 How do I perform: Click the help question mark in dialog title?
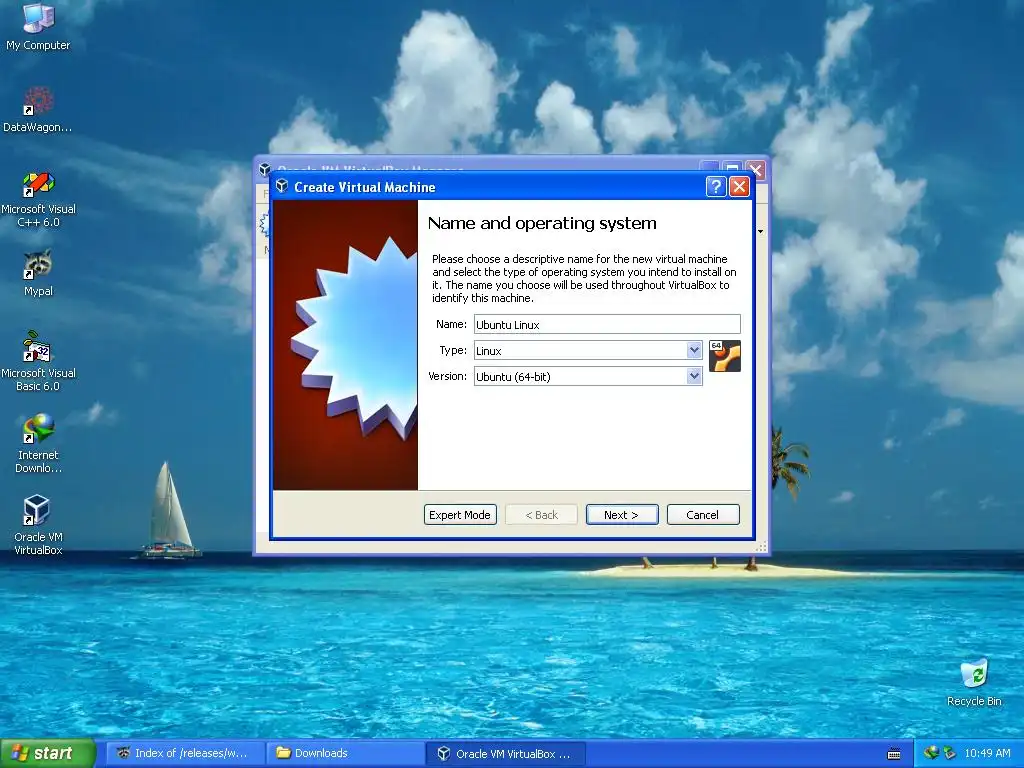[x=716, y=187]
